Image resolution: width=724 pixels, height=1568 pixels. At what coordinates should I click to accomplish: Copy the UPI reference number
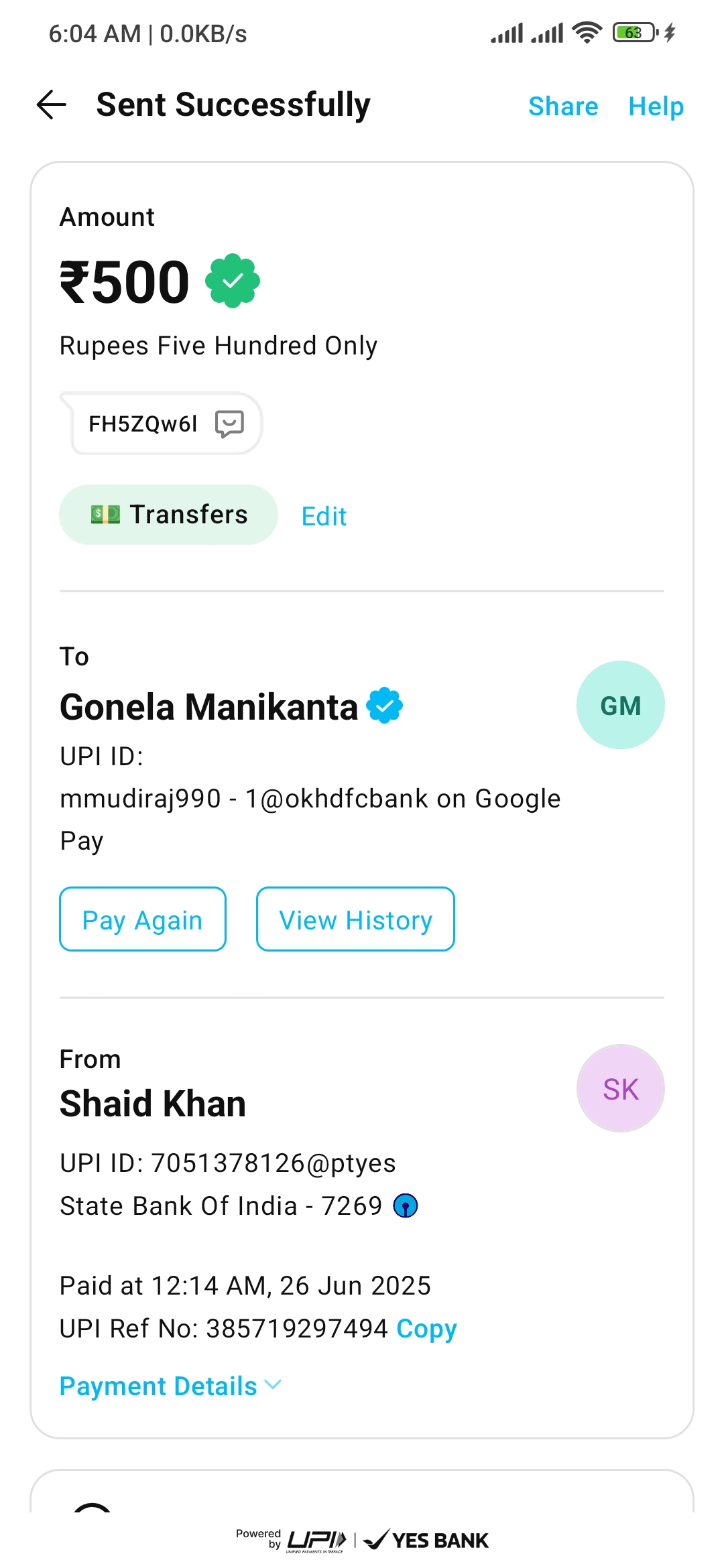426,1328
